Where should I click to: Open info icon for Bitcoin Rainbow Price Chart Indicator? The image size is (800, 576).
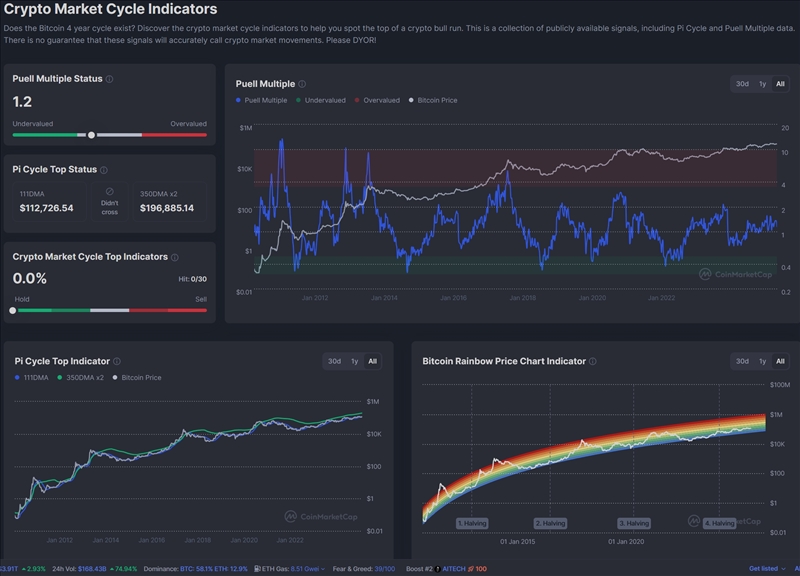pos(593,361)
